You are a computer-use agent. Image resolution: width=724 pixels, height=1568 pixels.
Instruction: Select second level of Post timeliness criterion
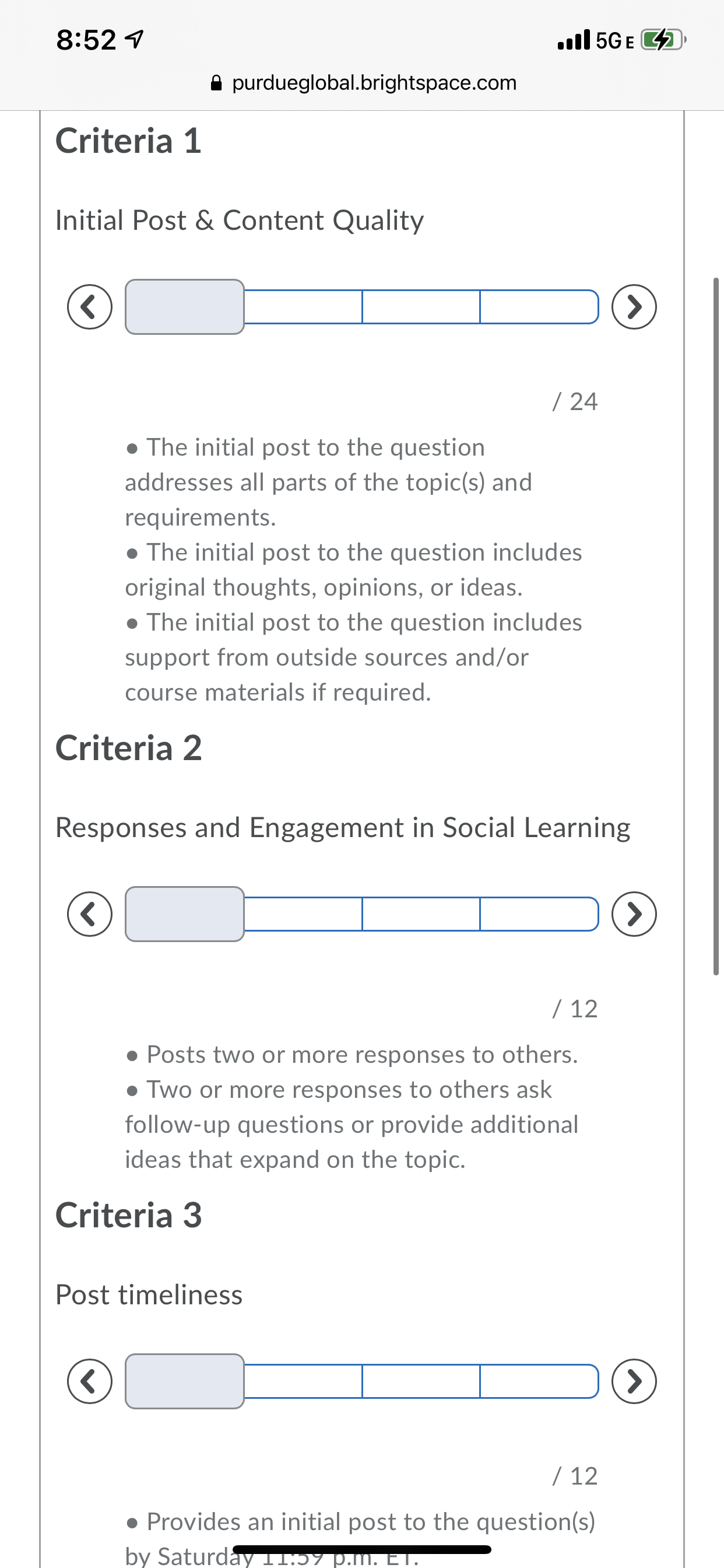click(x=303, y=1381)
